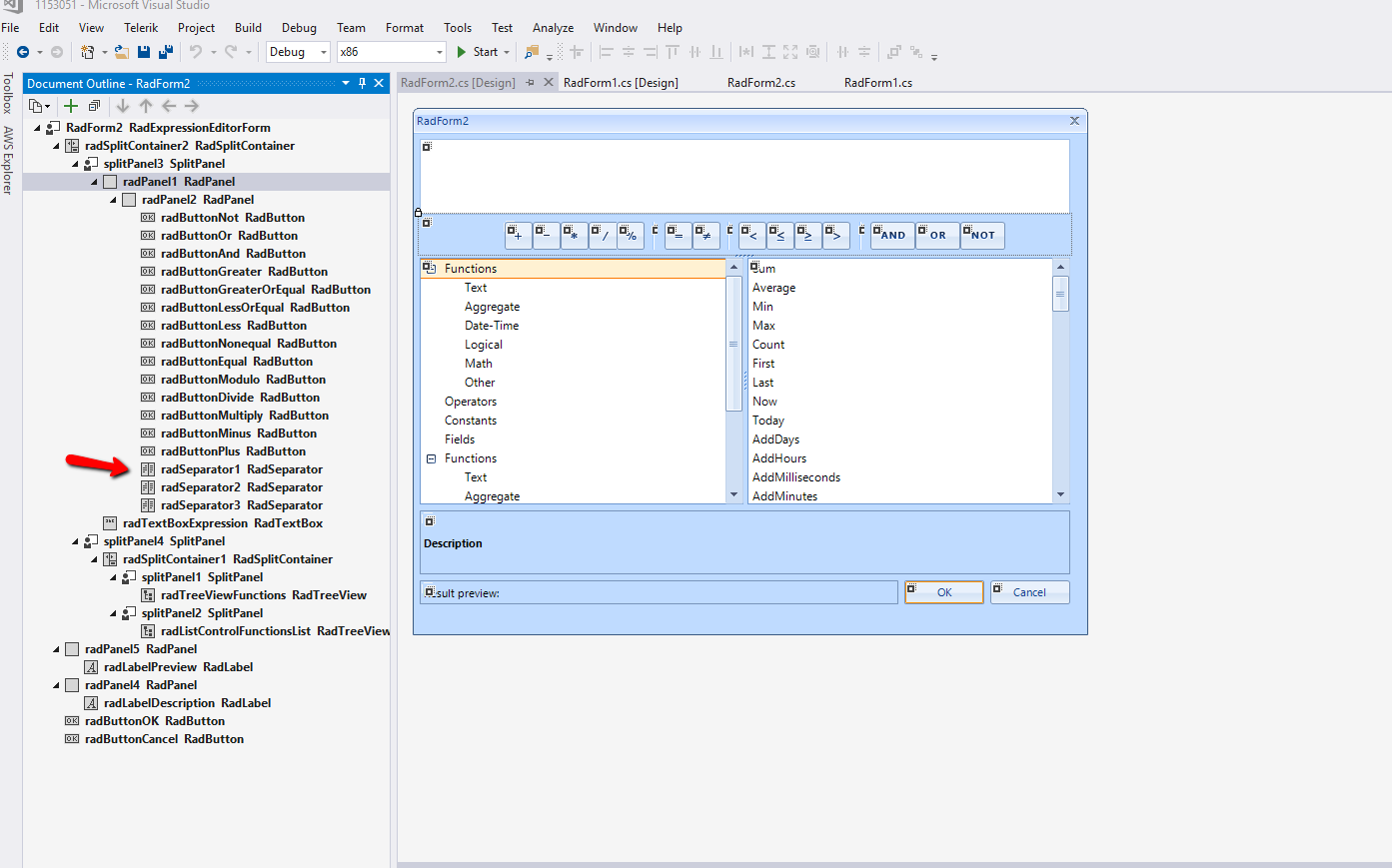Image resolution: width=1392 pixels, height=868 pixels.
Task: Collapse the radPanel2 node in outline
Action: 114,200
